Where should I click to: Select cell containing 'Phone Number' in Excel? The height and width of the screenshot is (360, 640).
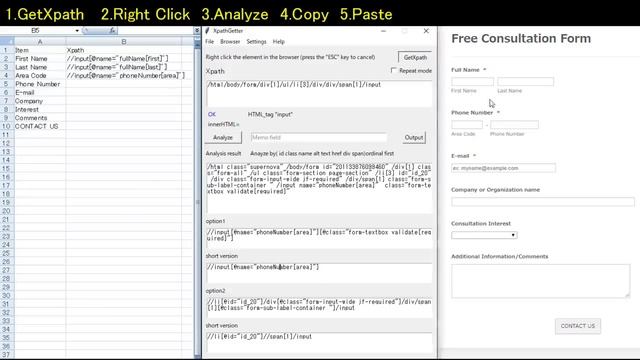pos(40,84)
